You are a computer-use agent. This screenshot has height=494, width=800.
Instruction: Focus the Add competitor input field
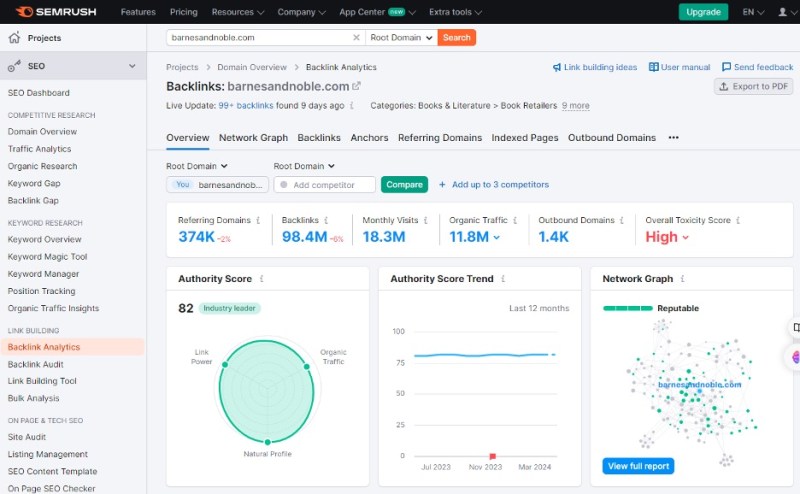(324, 184)
